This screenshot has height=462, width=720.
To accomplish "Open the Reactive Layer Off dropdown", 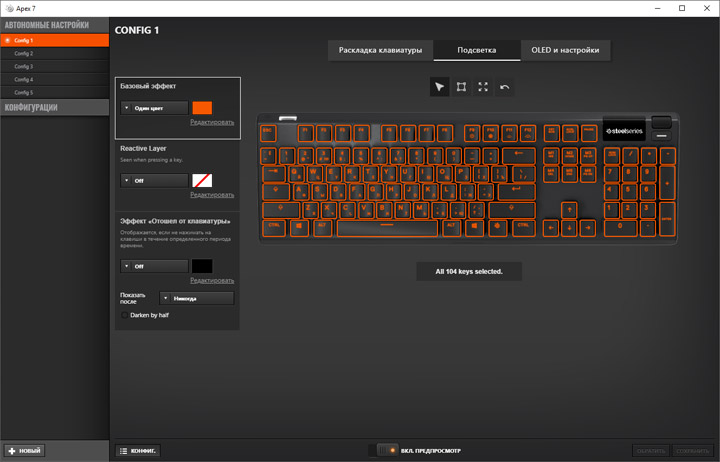I will (154, 180).
